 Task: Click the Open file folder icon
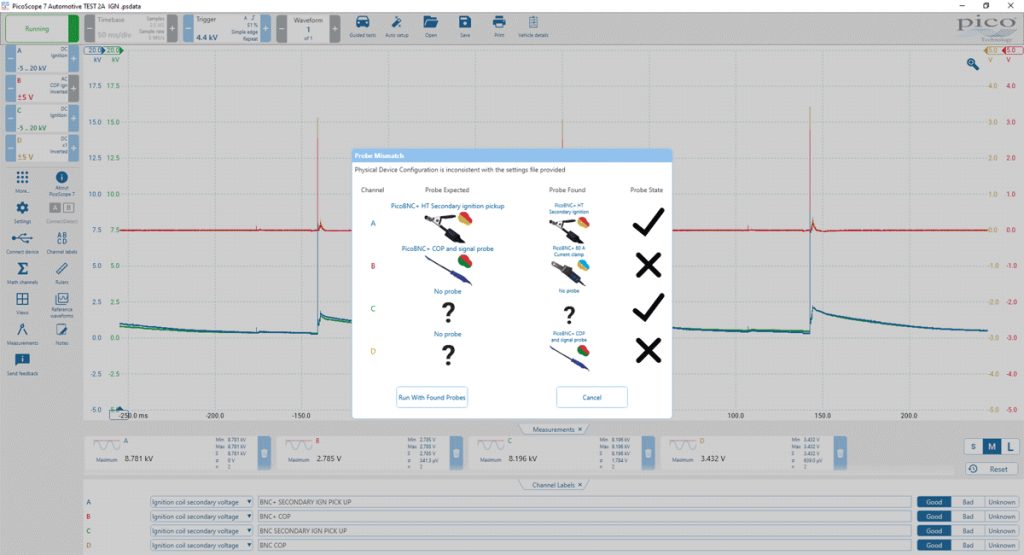click(430, 26)
